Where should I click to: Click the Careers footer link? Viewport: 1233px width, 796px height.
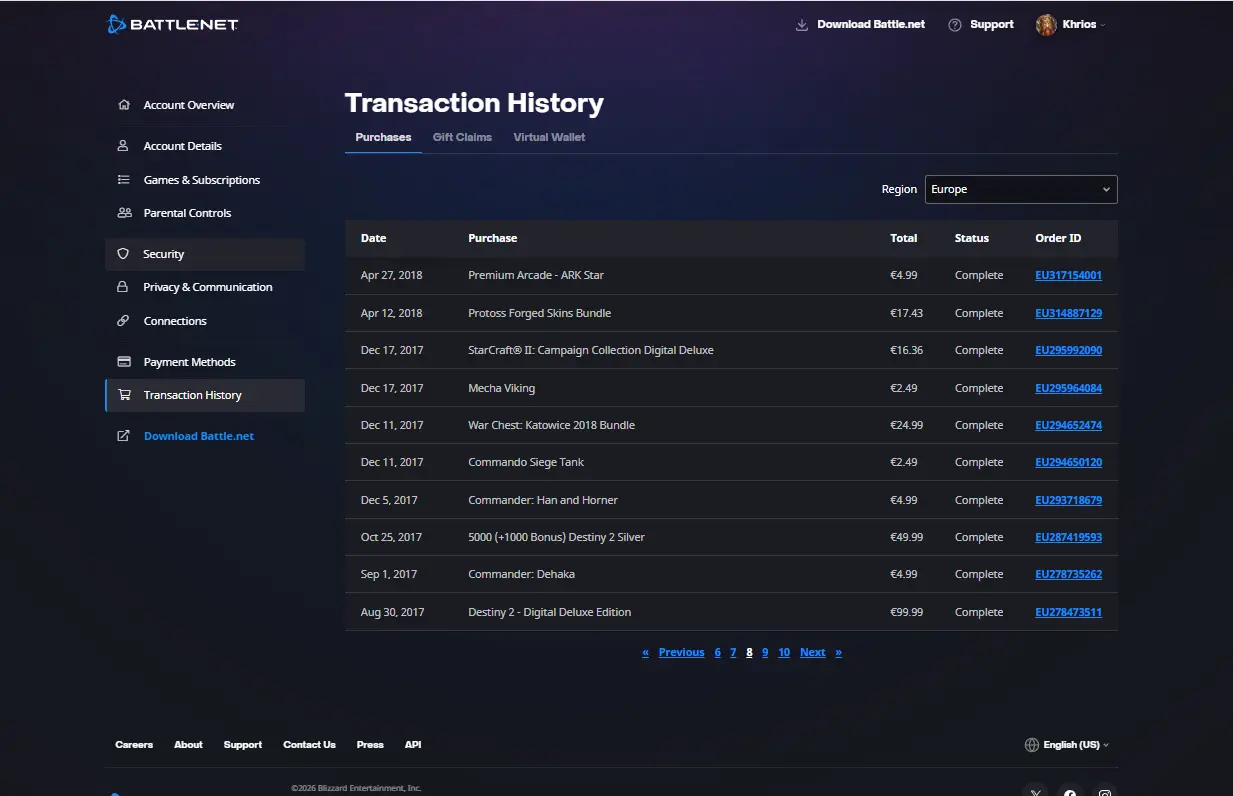click(134, 745)
